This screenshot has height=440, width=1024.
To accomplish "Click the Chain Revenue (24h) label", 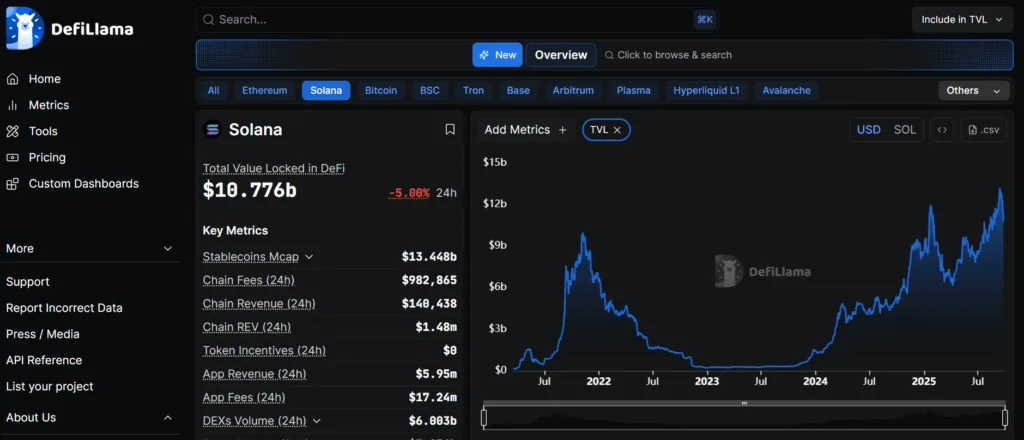I will click(259, 304).
